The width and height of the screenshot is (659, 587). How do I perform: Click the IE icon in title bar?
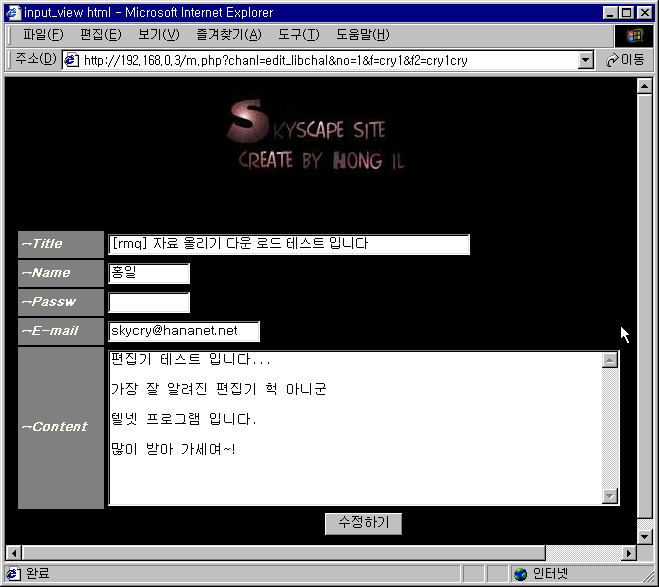[x=13, y=13]
